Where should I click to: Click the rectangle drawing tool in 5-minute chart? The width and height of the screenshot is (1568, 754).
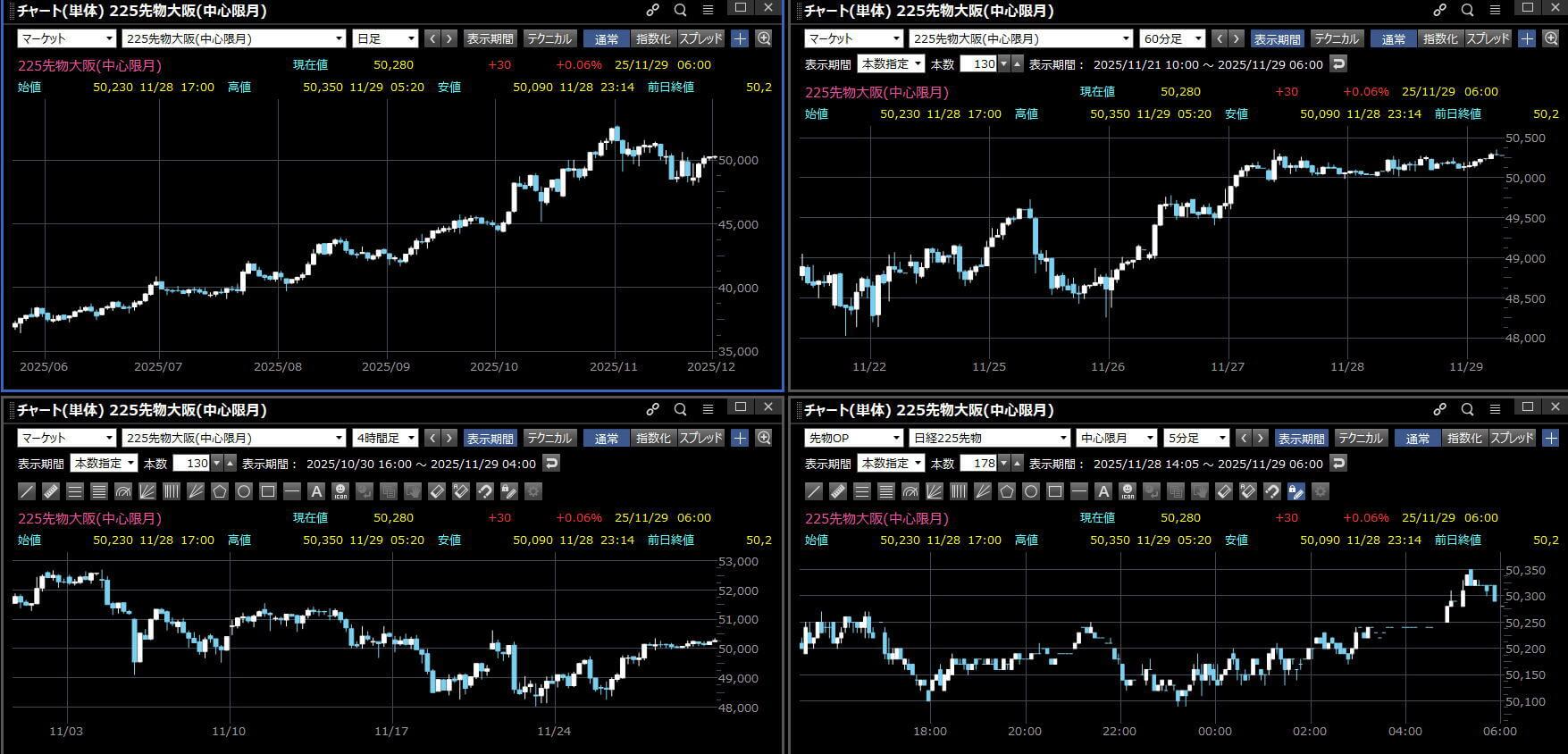tap(1055, 491)
